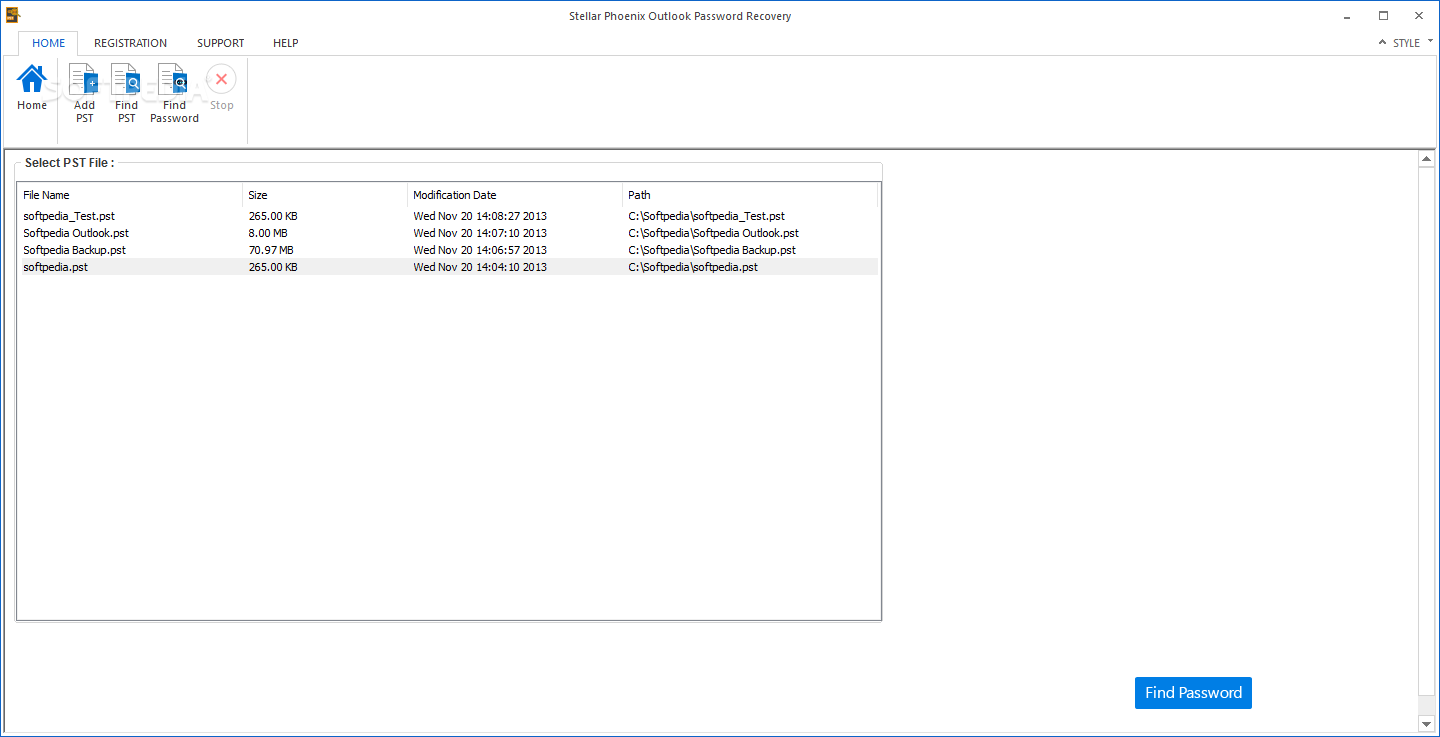Click the Add PST icon
The height and width of the screenshot is (737, 1440).
click(x=84, y=79)
